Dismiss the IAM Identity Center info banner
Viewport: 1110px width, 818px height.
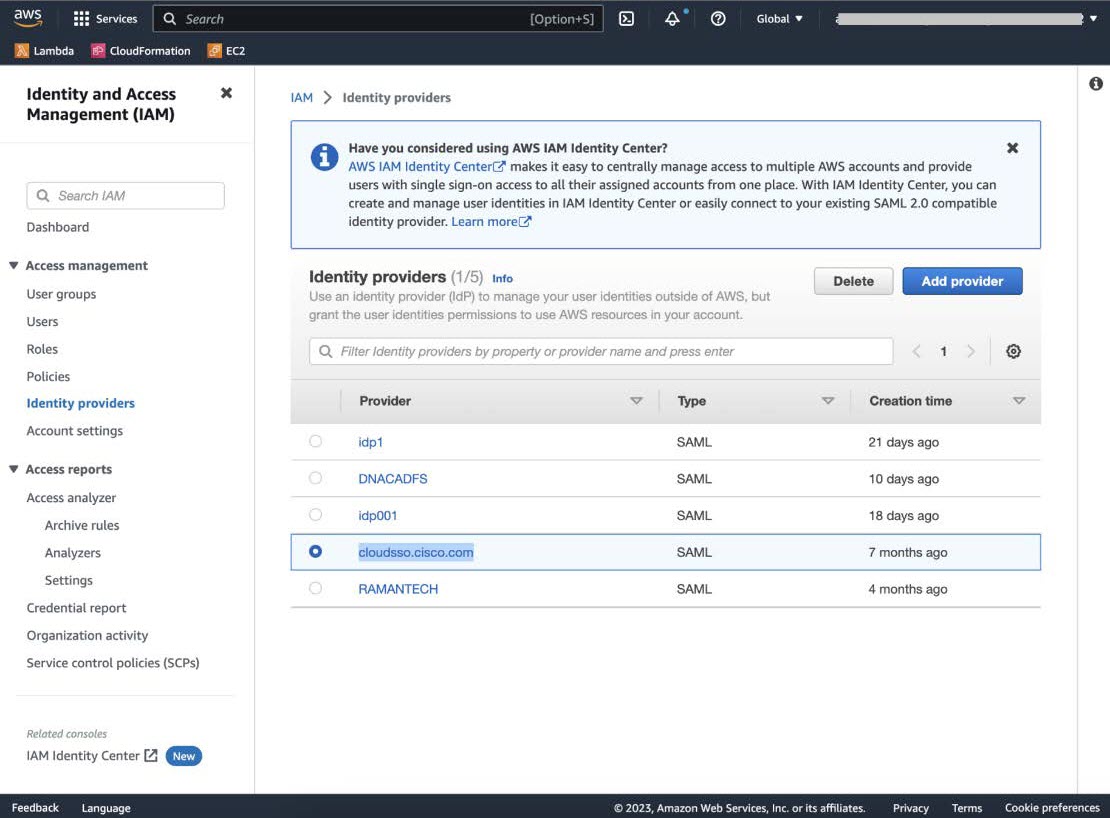point(1012,148)
